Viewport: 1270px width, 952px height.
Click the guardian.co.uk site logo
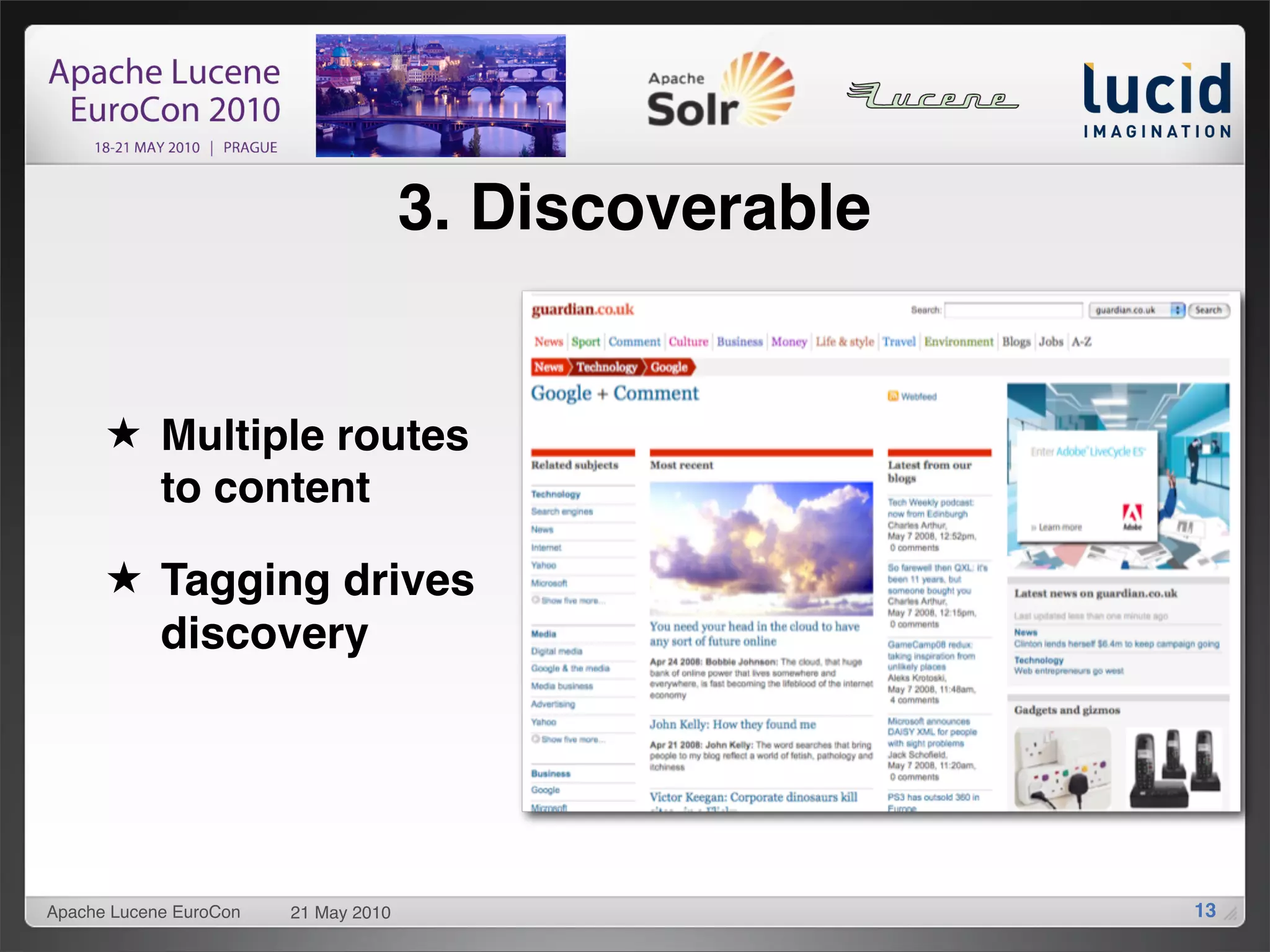tap(582, 309)
